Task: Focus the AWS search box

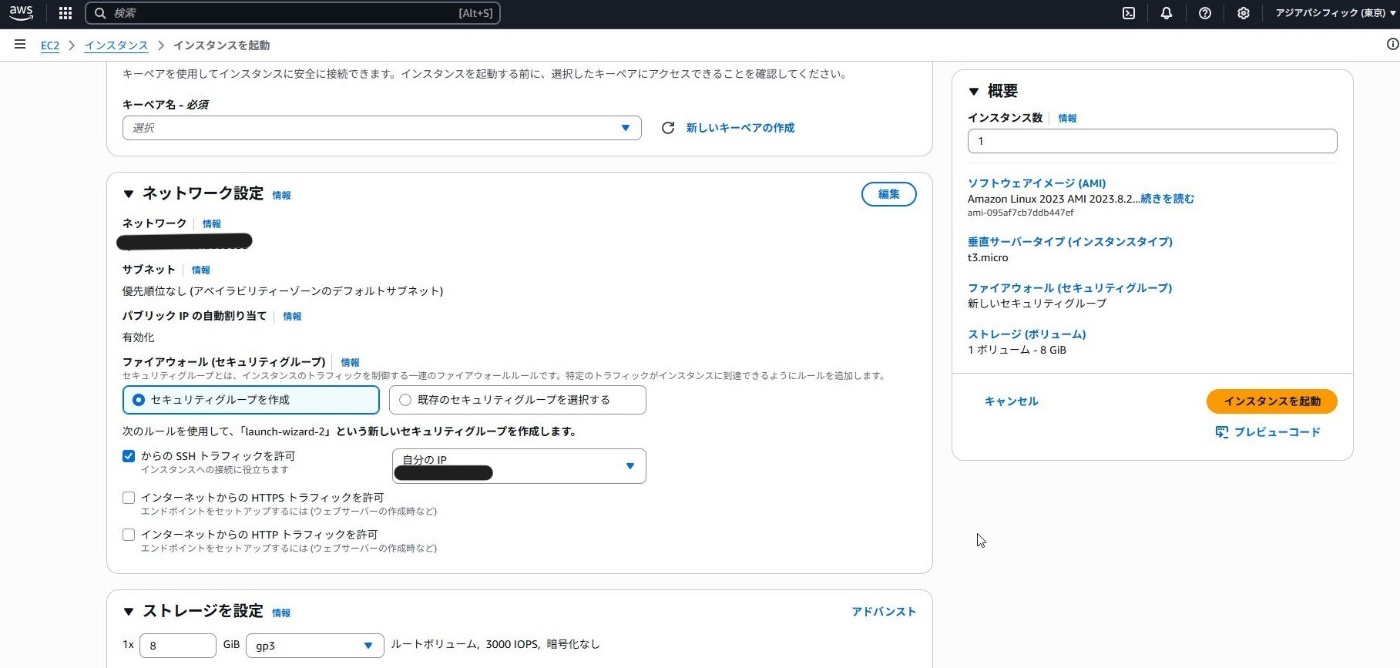Action: click(x=292, y=13)
